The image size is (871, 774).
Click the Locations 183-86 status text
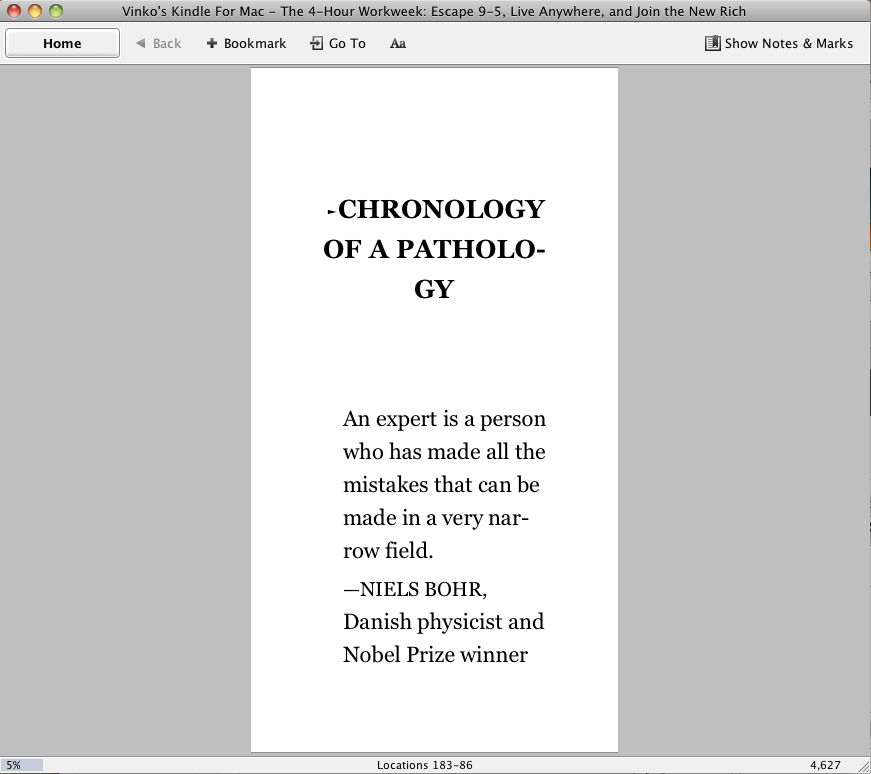pos(425,765)
